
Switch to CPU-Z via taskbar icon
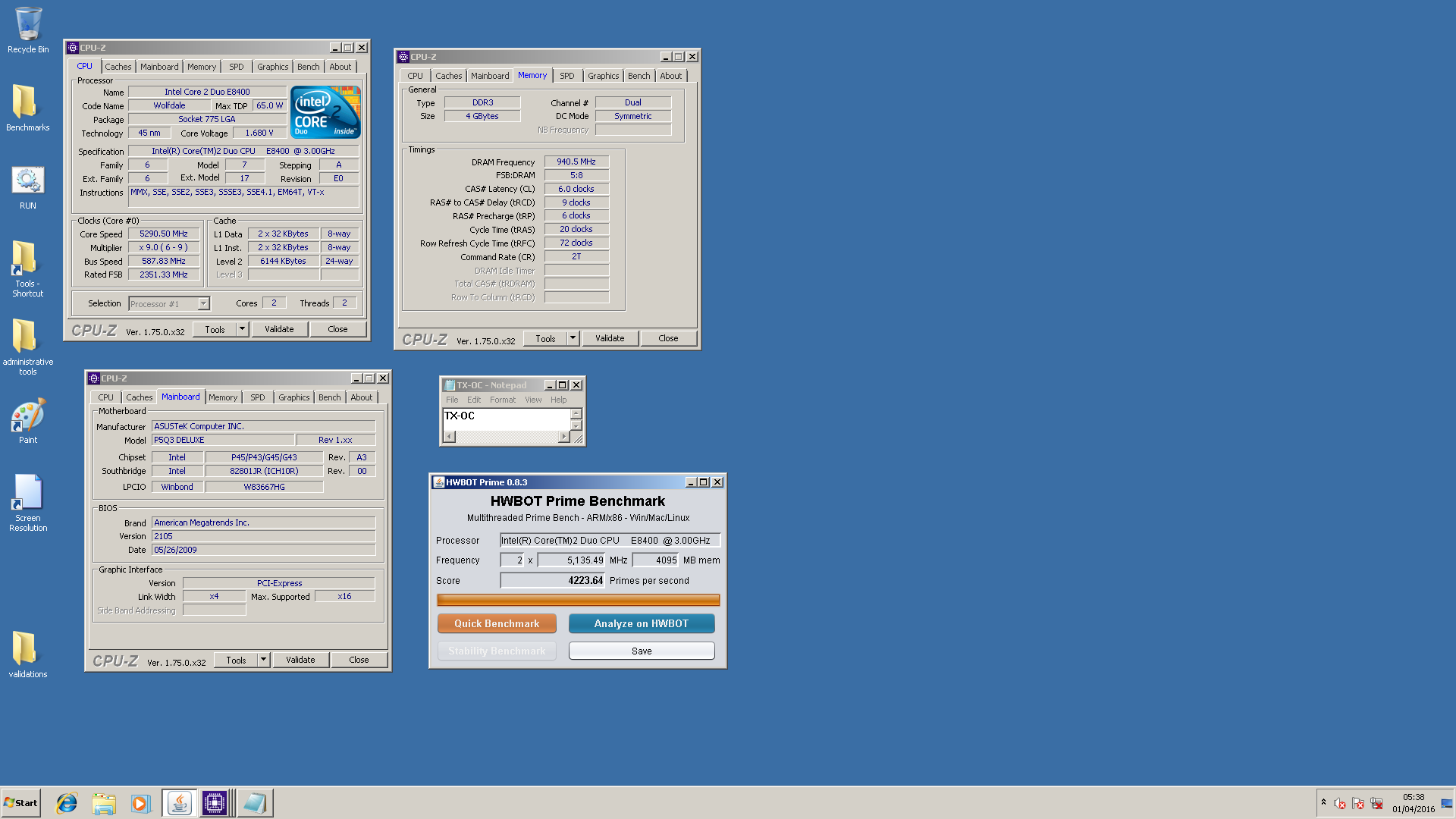(215, 803)
